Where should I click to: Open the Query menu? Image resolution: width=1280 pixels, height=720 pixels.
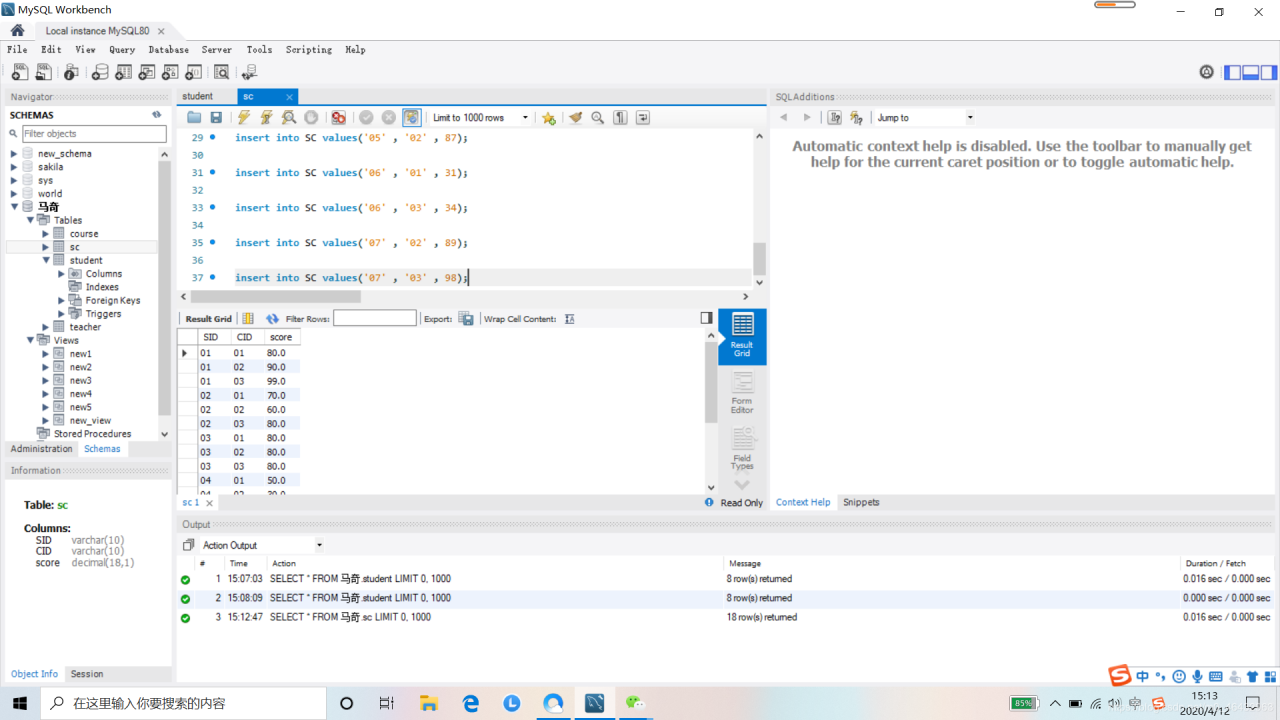(x=122, y=49)
